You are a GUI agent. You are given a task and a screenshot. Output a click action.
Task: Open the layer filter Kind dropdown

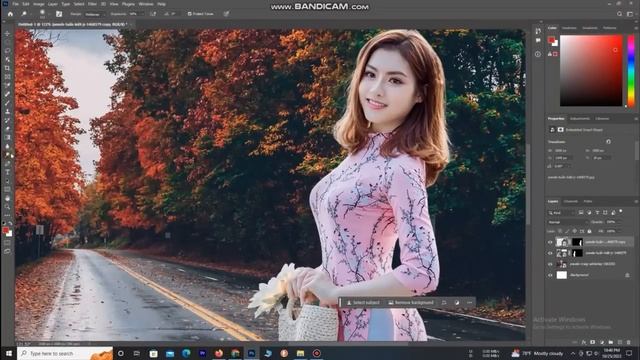(562, 213)
